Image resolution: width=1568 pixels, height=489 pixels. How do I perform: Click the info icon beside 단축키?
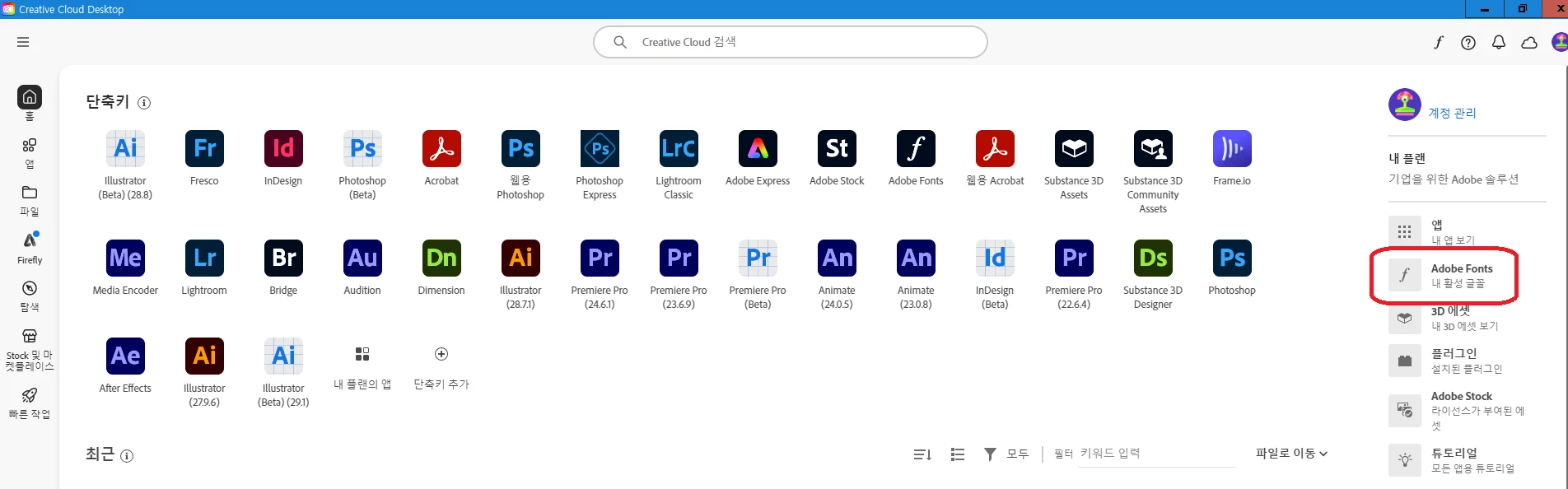click(144, 103)
